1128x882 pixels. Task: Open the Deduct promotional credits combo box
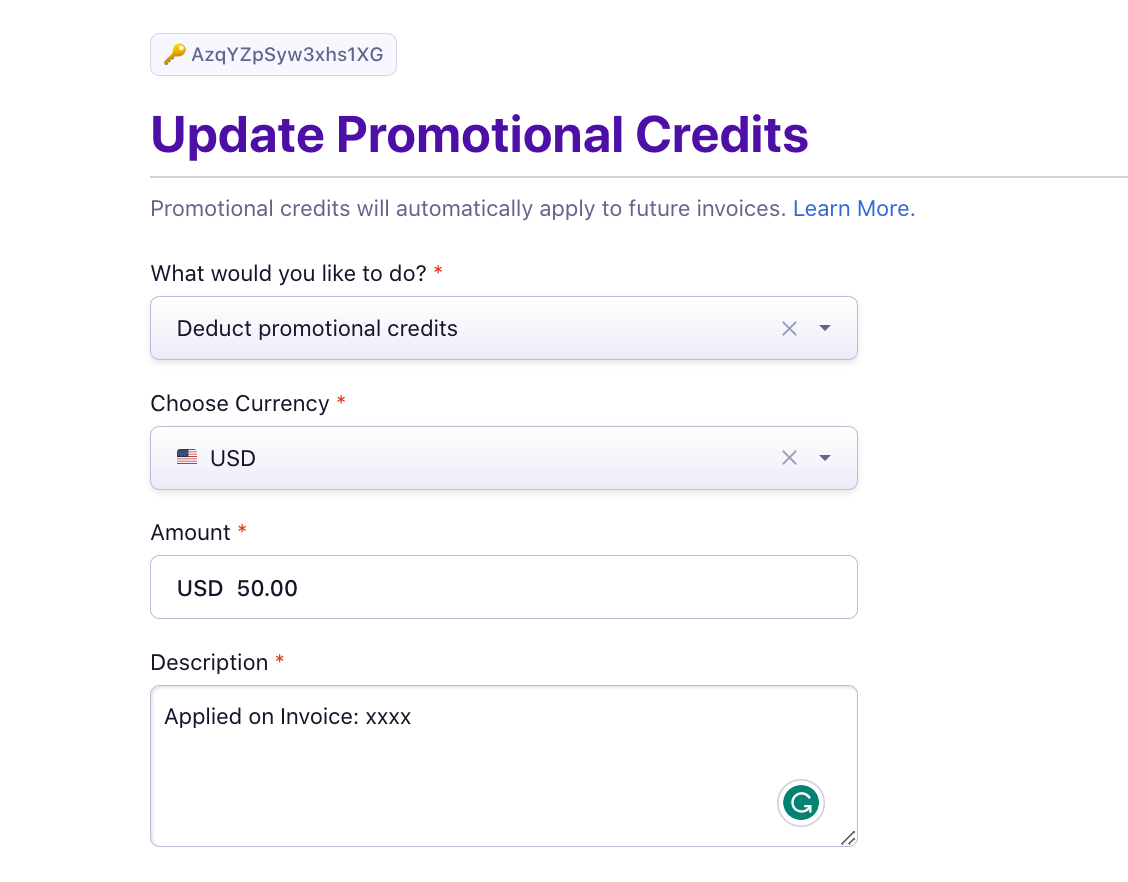[504, 328]
